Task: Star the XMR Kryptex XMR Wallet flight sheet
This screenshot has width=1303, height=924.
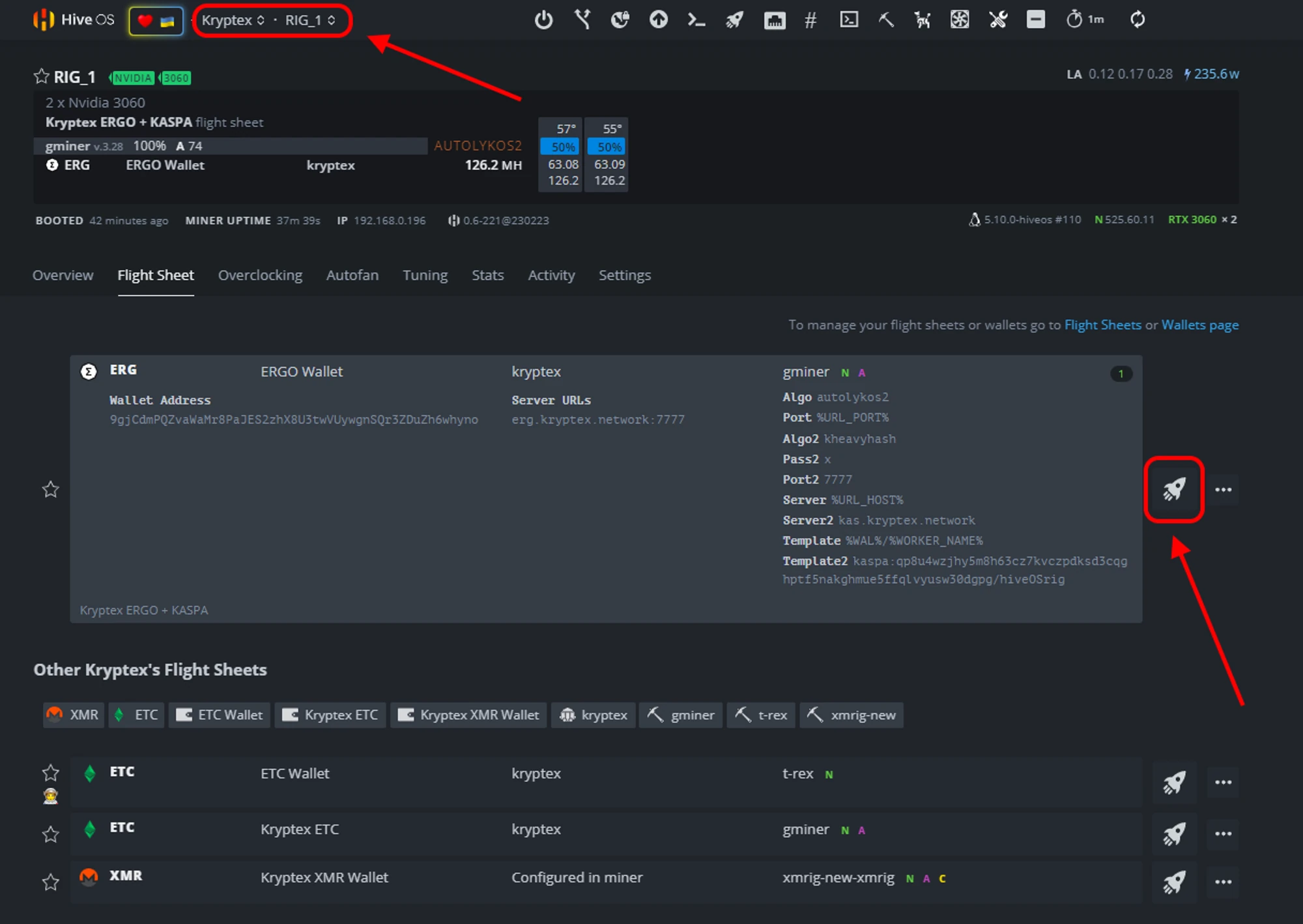Action: [x=50, y=882]
